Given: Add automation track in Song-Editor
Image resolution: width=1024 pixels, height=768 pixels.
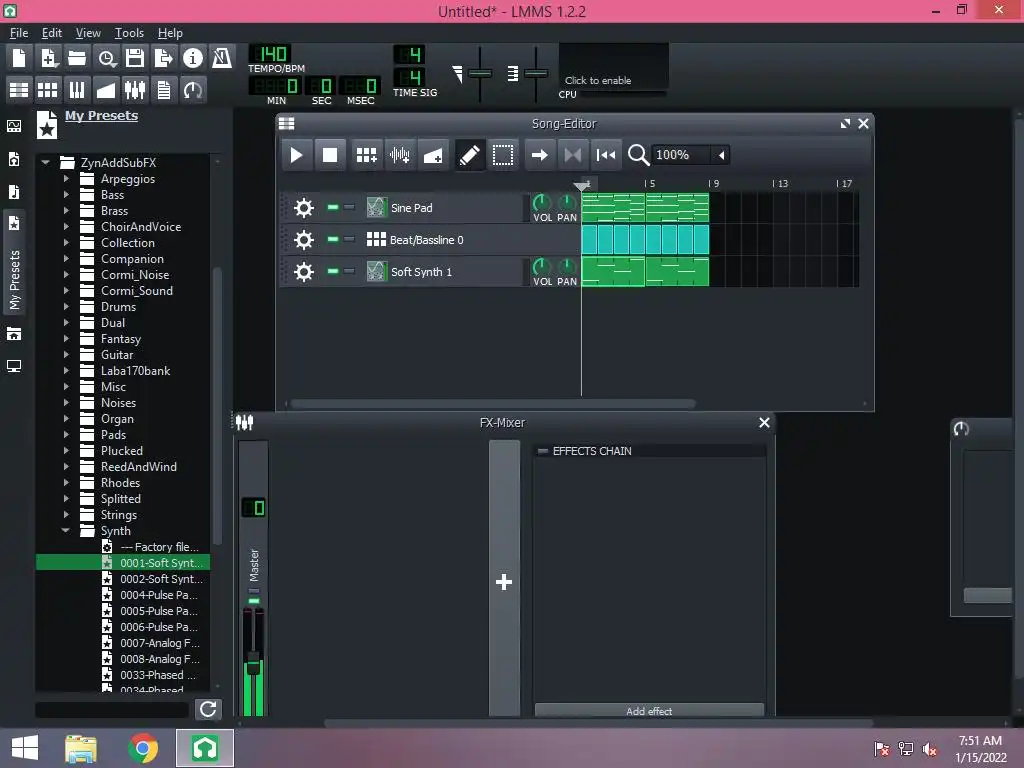Looking at the screenshot, I should pos(433,155).
